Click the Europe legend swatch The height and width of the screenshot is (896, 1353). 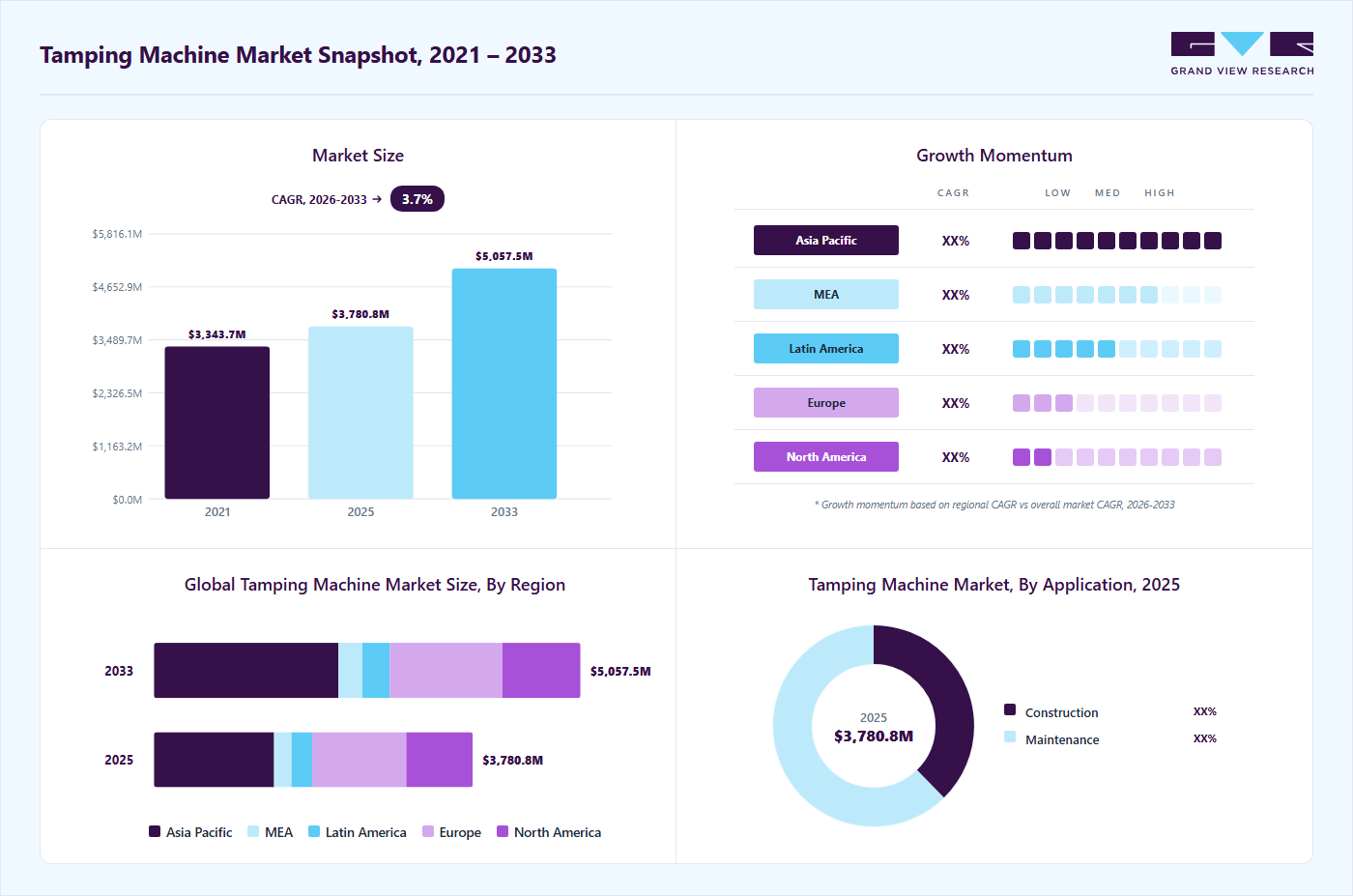click(x=428, y=831)
